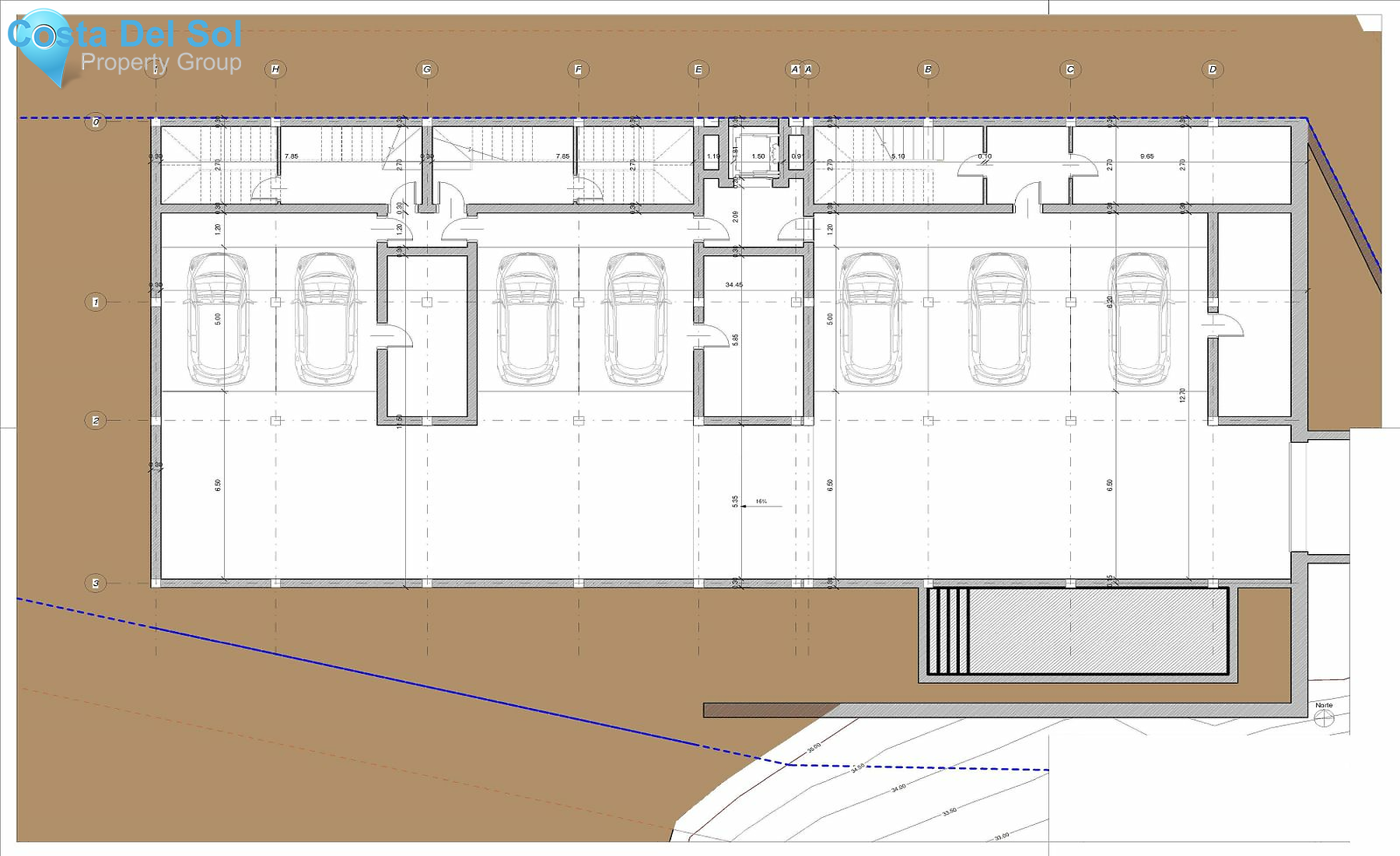Image resolution: width=1400 pixels, height=856 pixels.
Task: Select grid column marker G
Action: [x=426, y=69]
